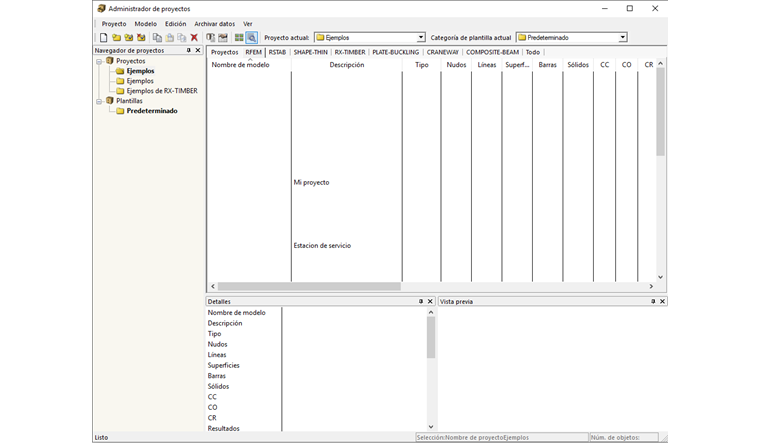Sort by Líneas column header
The image size is (760, 443).
(487, 64)
